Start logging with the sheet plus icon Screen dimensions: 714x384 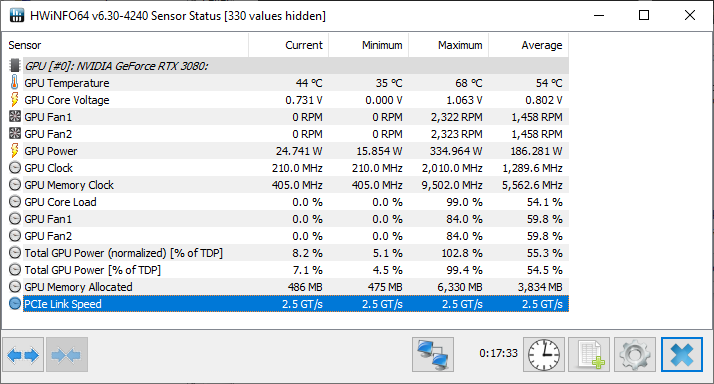[589, 354]
